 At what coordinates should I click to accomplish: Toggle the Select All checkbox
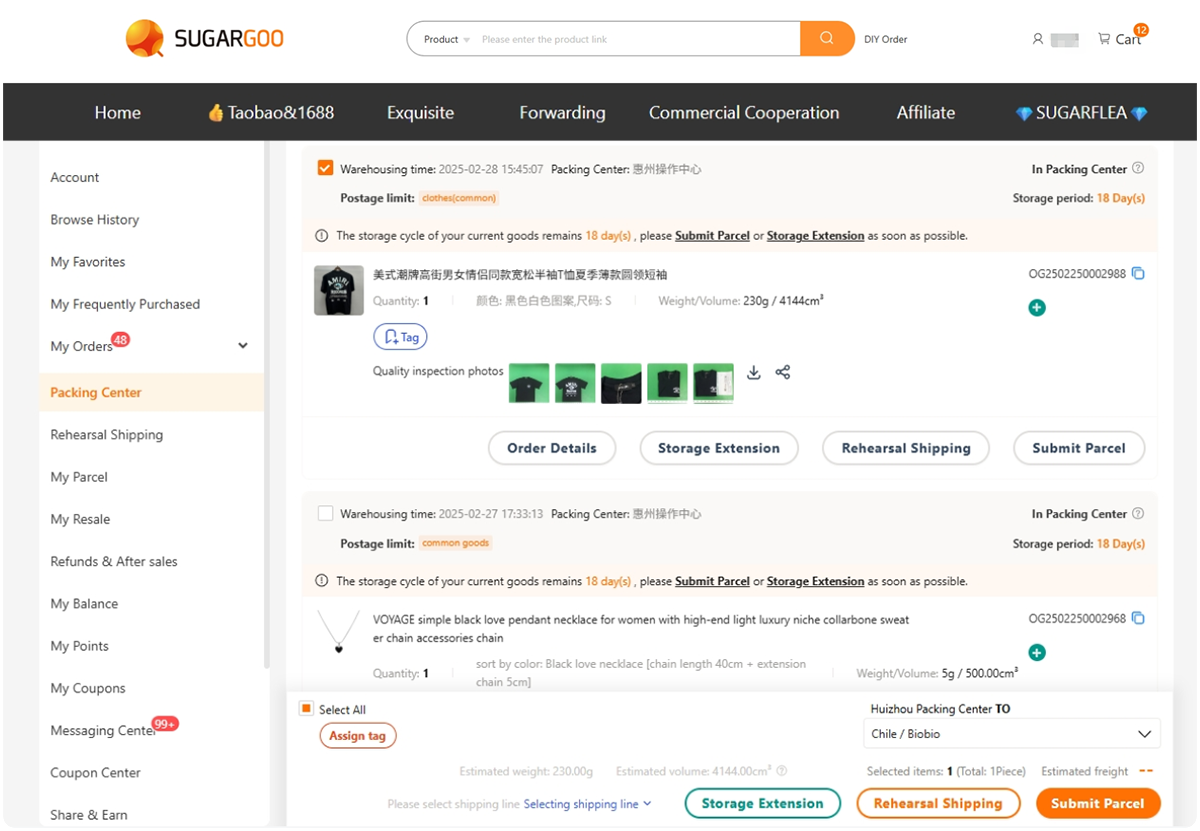click(307, 709)
